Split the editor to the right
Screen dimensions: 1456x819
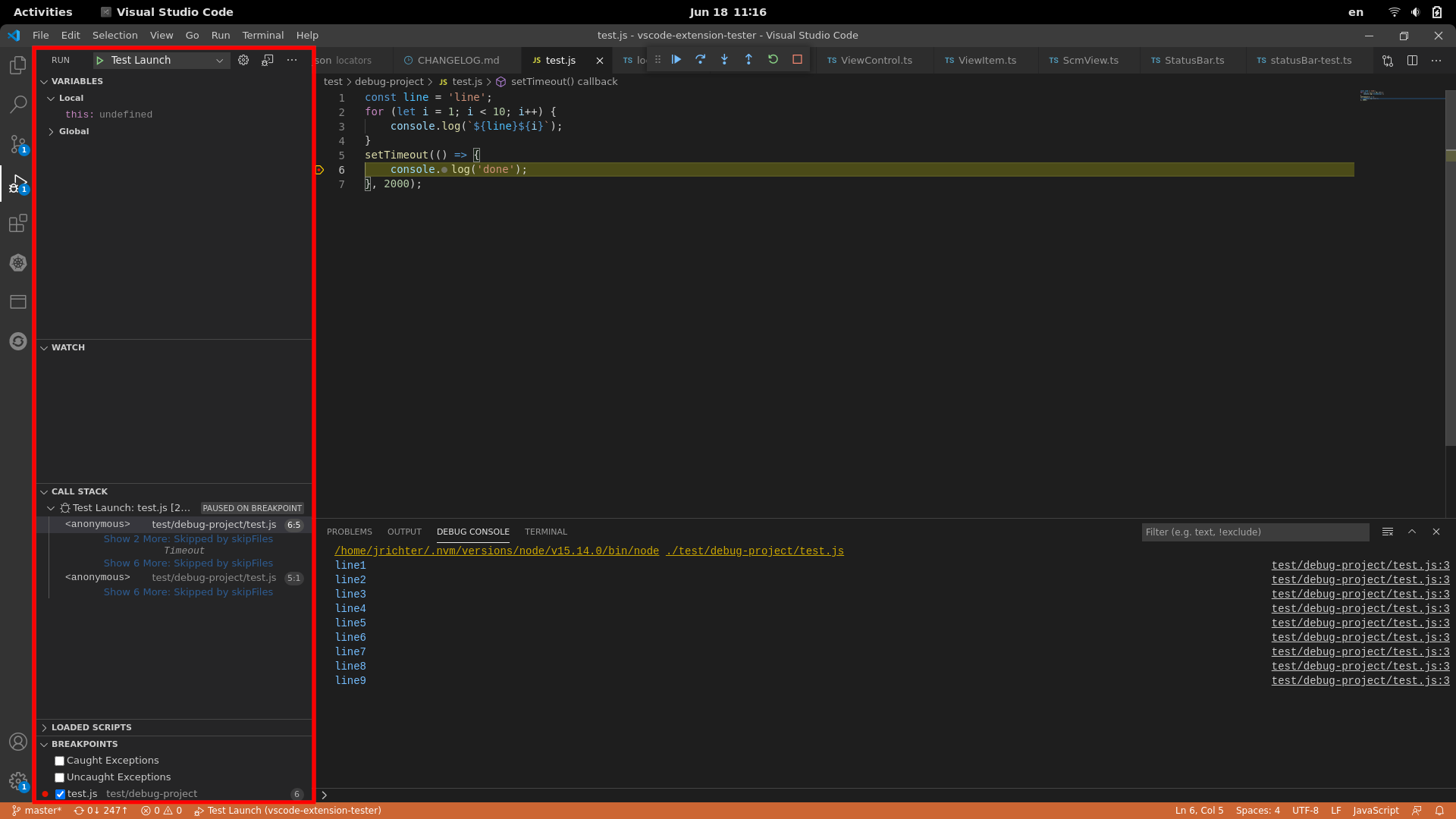[1412, 61]
